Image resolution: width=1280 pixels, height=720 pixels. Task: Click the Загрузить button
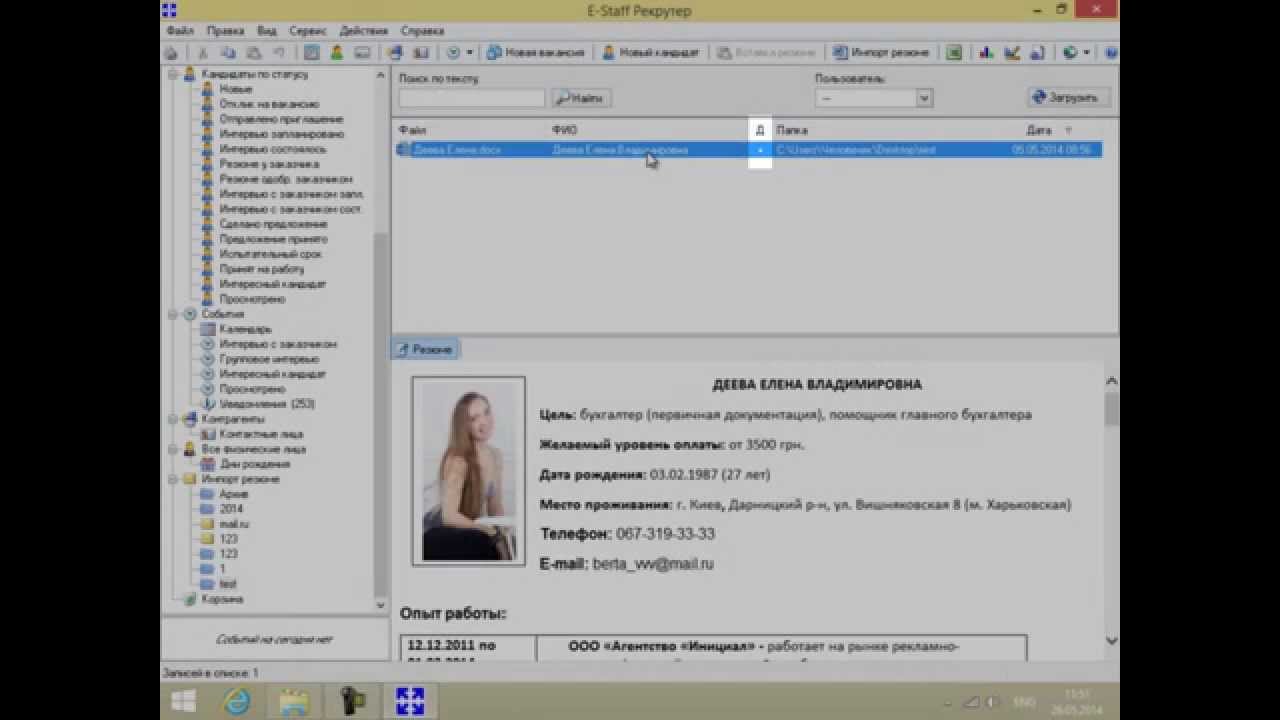(x=1067, y=98)
